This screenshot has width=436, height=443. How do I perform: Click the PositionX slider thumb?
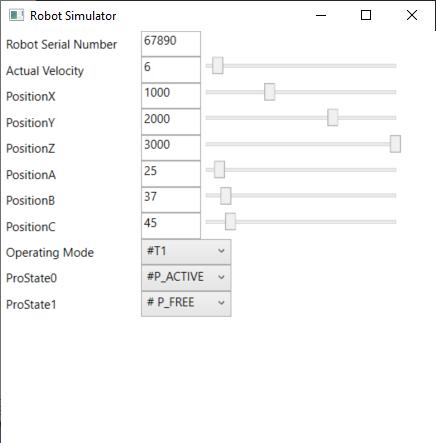pyautogui.click(x=270, y=92)
